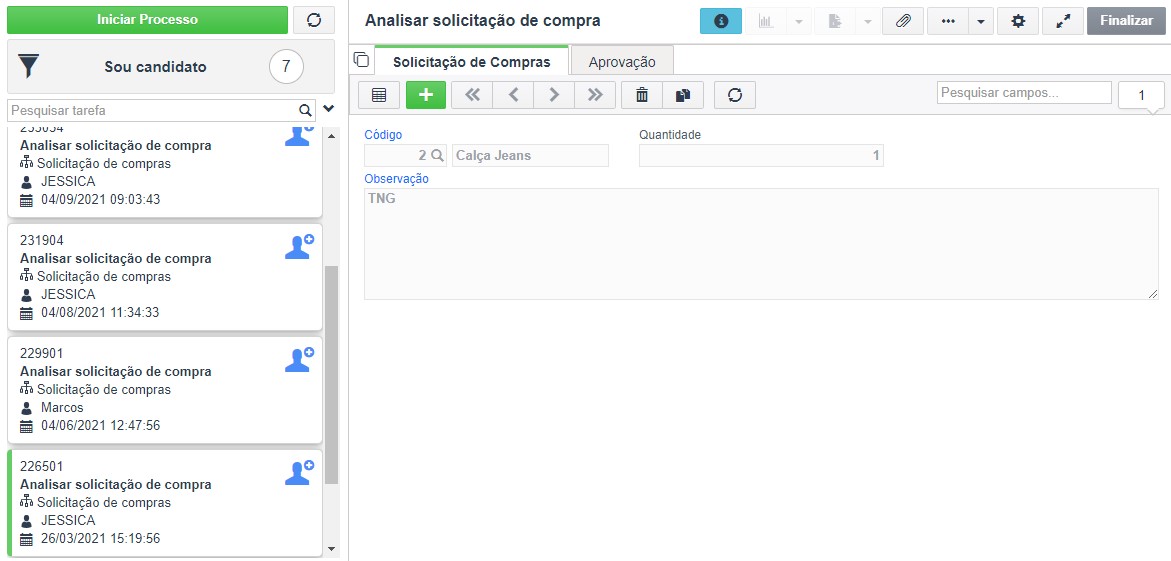Viewport: 1171px width, 561px height.
Task: Click the Finalizar button
Action: pyautogui.click(x=1126, y=21)
